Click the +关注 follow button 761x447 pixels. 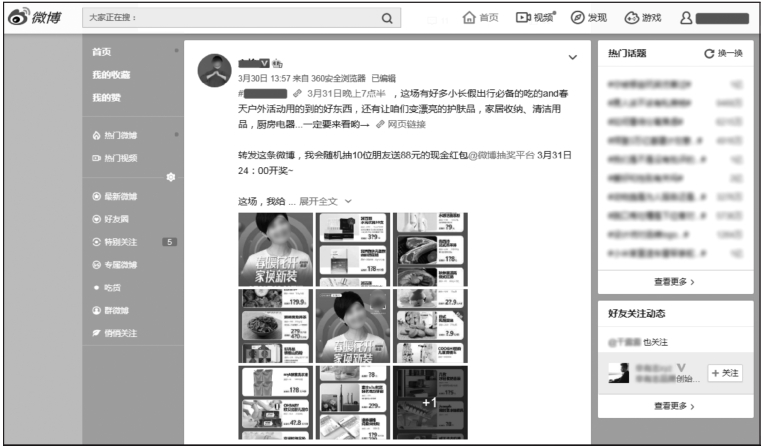point(725,372)
